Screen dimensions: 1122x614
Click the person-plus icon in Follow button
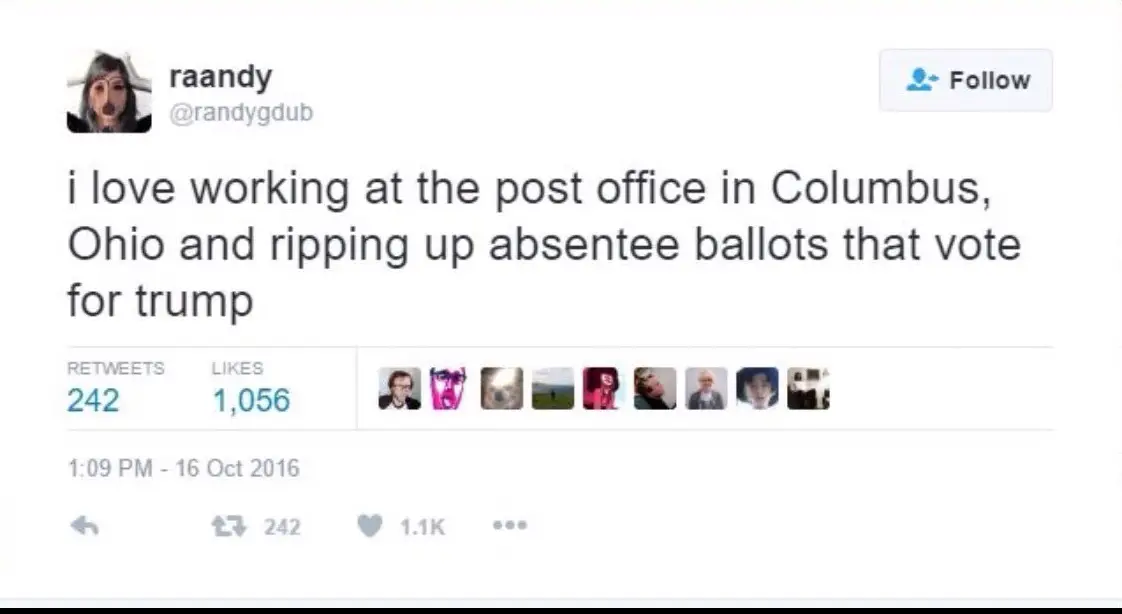pyautogui.click(x=922, y=79)
